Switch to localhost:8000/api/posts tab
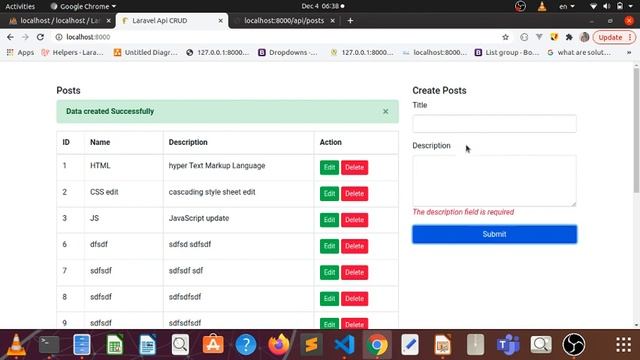 (284, 20)
